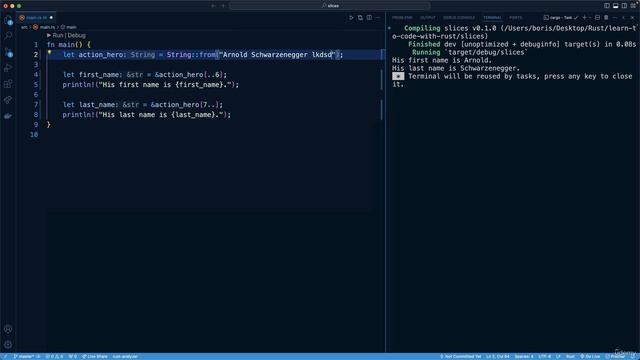The height and width of the screenshot is (360, 640).
Task: Toggle primary side bar layout icon
Action: (x=607, y=6)
